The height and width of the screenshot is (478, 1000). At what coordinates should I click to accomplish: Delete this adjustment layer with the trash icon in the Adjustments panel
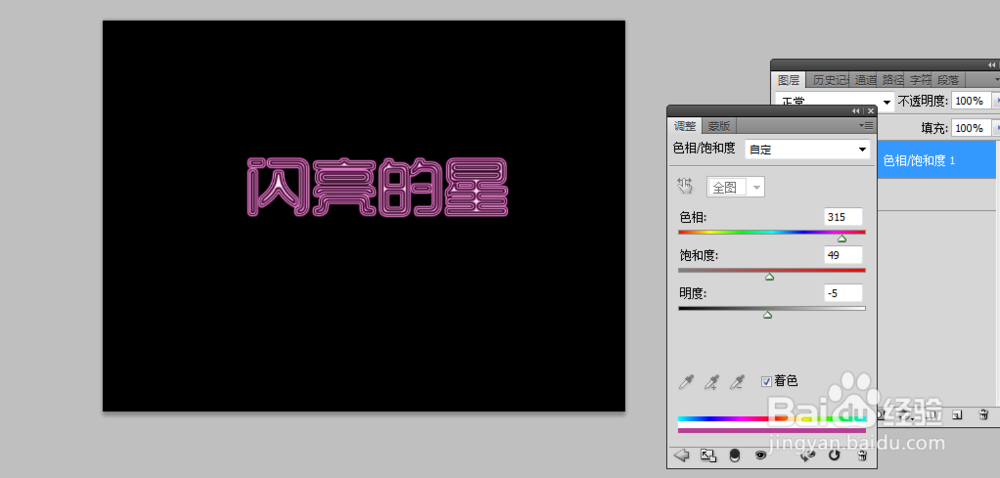click(x=862, y=455)
